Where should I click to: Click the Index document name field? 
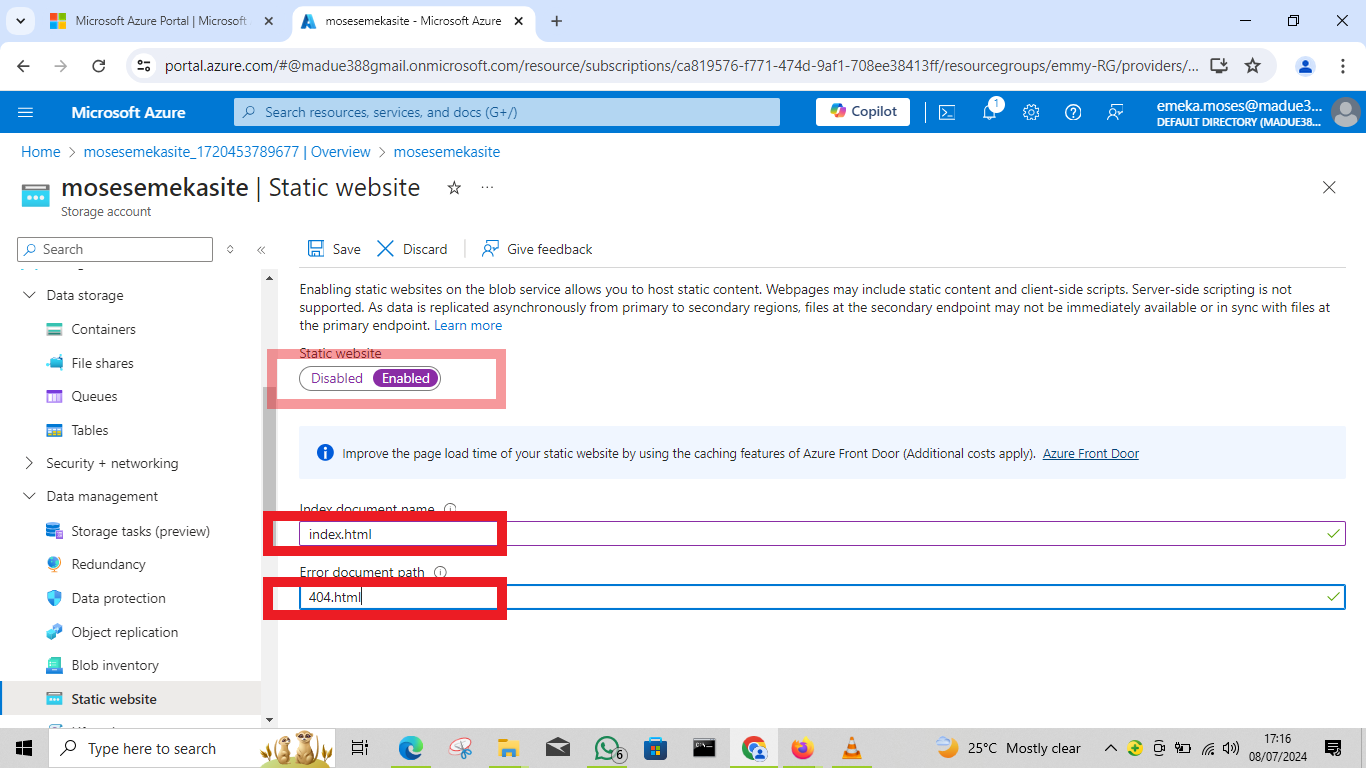click(822, 534)
